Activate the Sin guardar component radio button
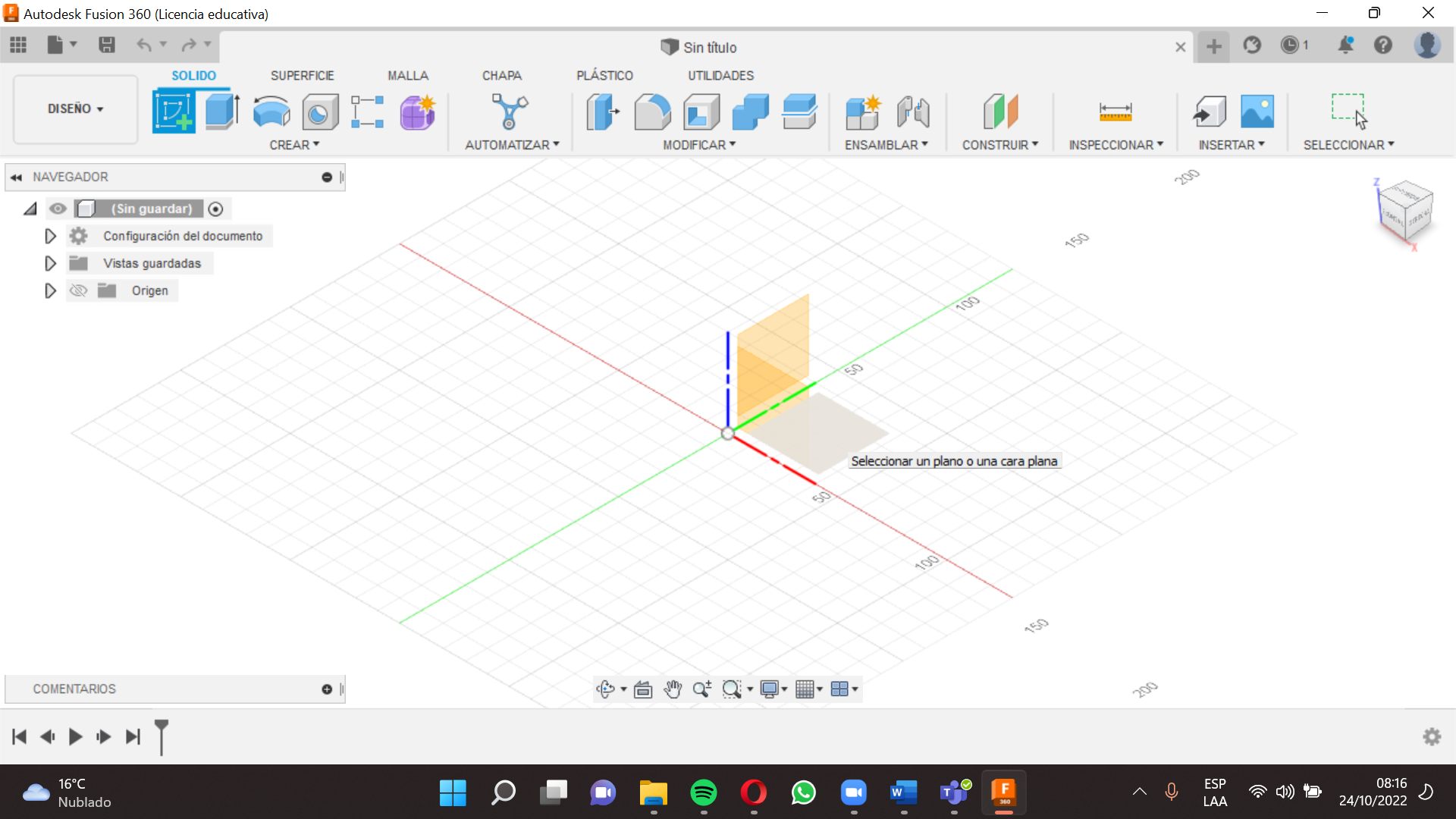The width and height of the screenshot is (1456, 819). (x=215, y=209)
